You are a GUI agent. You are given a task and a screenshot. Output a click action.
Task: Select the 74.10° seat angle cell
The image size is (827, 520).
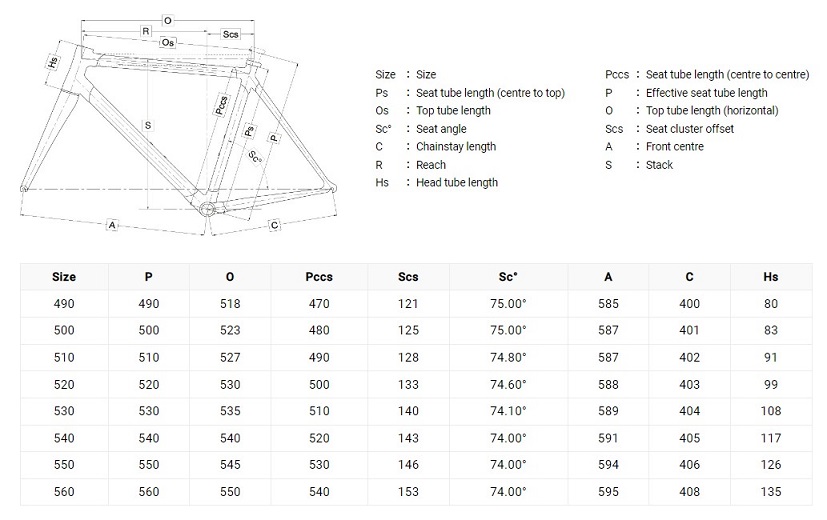(x=508, y=411)
